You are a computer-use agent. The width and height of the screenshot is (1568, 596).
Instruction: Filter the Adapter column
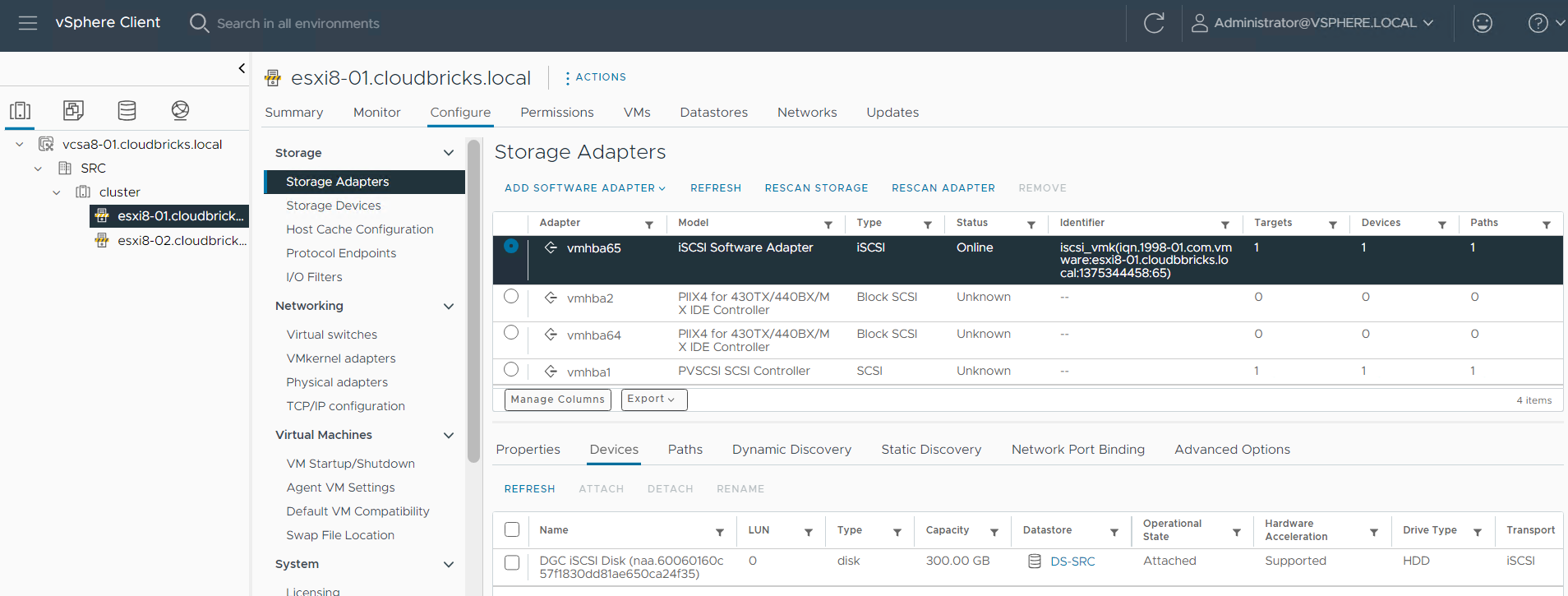(x=649, y=224)
